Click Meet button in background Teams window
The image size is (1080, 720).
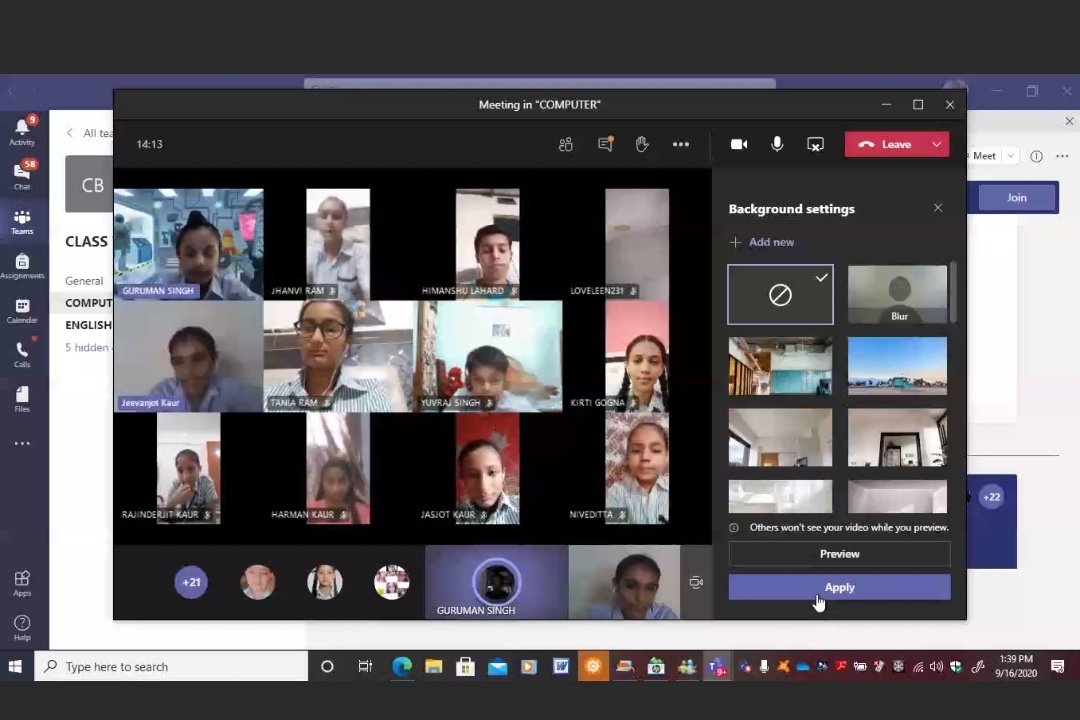tap(984, 156)
